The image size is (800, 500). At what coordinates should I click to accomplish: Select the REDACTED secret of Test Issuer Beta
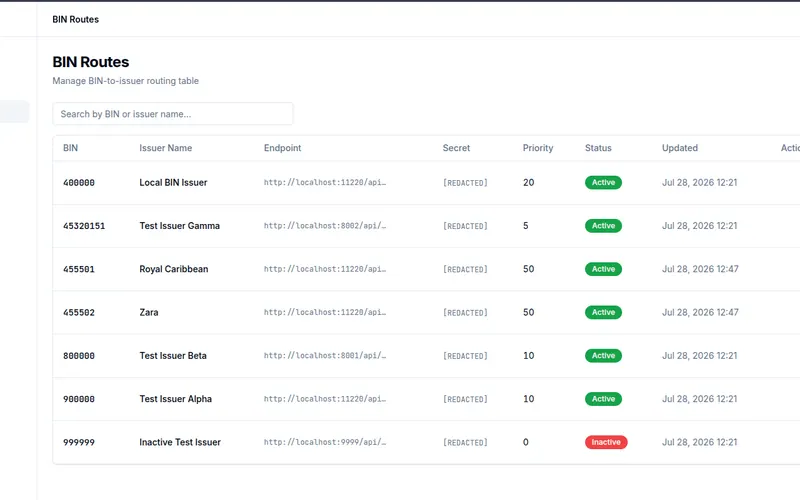pos(465,356)
